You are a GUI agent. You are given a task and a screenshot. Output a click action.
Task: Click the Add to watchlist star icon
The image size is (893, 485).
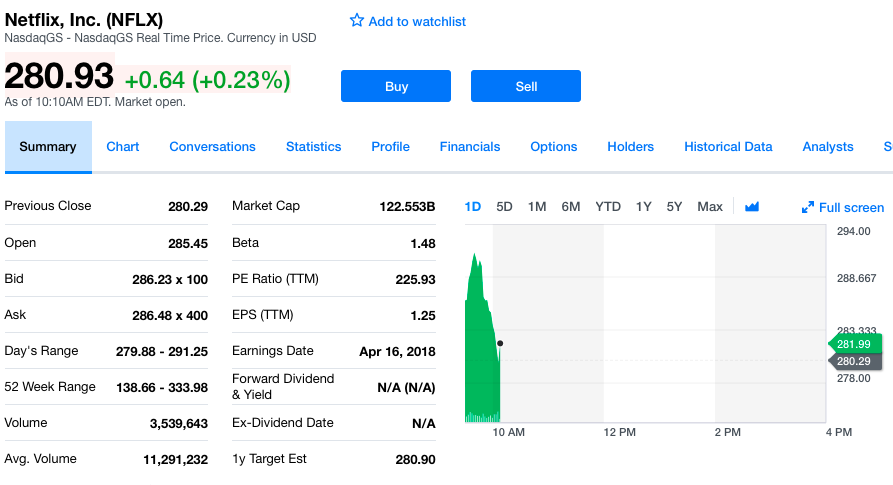tap(357, 21)
